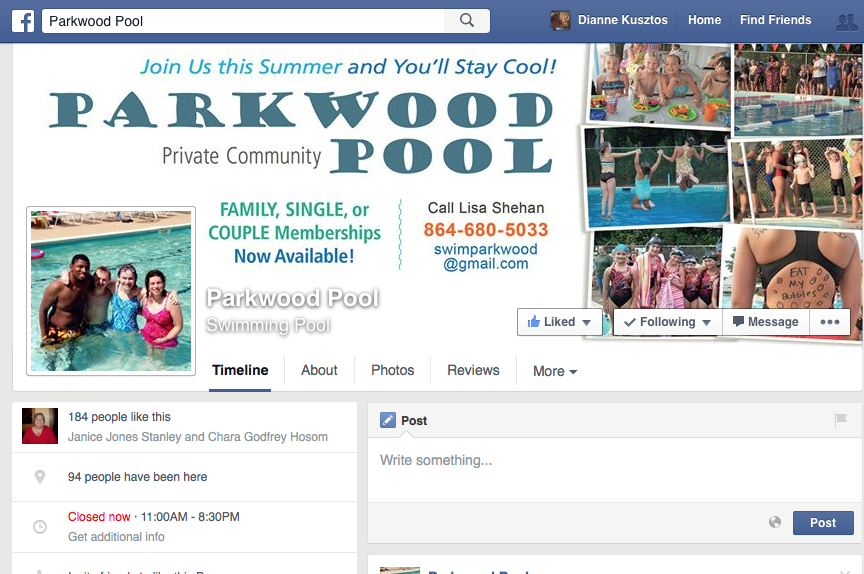The height and width of the screenshot is (574, 864).
Task: Click Get additional info link
Action: coord(116,537)
